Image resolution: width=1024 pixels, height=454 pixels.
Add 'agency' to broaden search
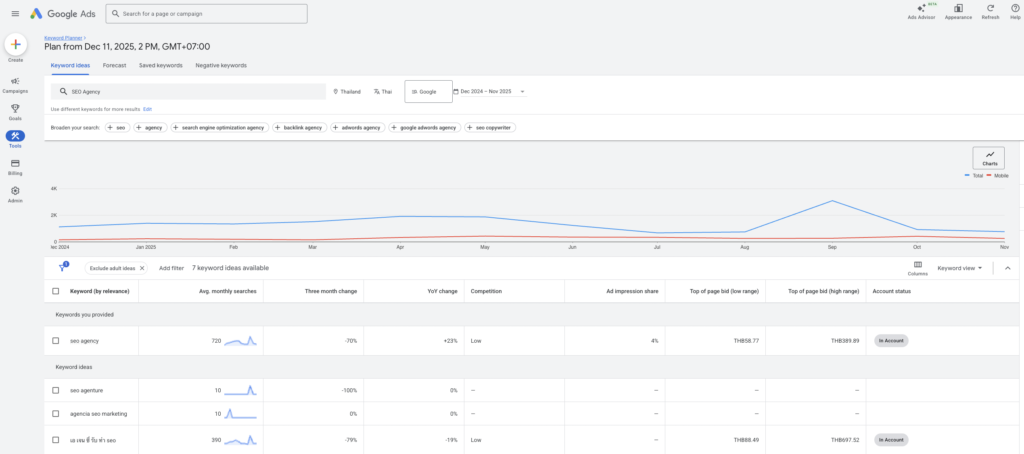150,127
